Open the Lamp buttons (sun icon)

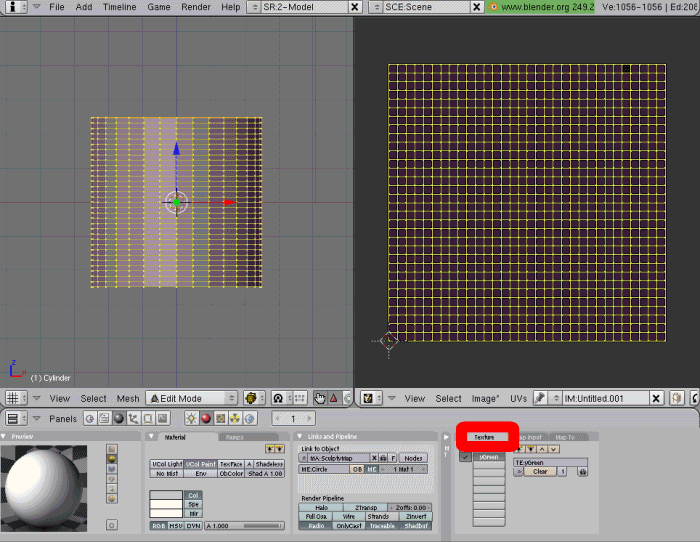tap(190, 419)
